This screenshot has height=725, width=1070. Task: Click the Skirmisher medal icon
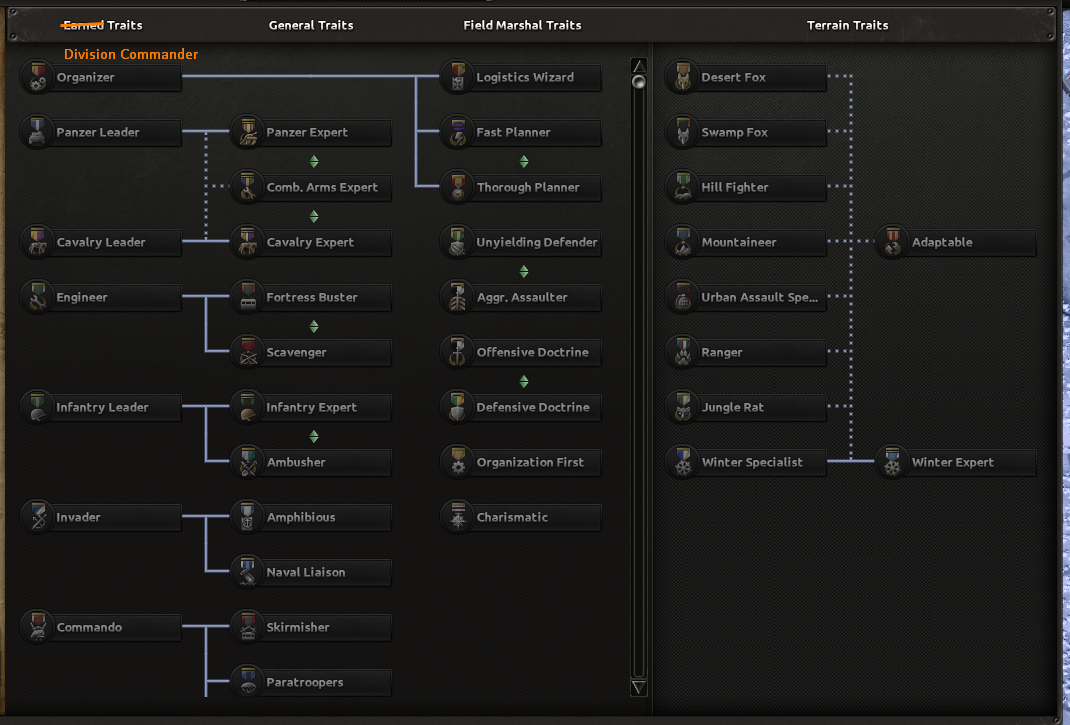coord(248,627)
